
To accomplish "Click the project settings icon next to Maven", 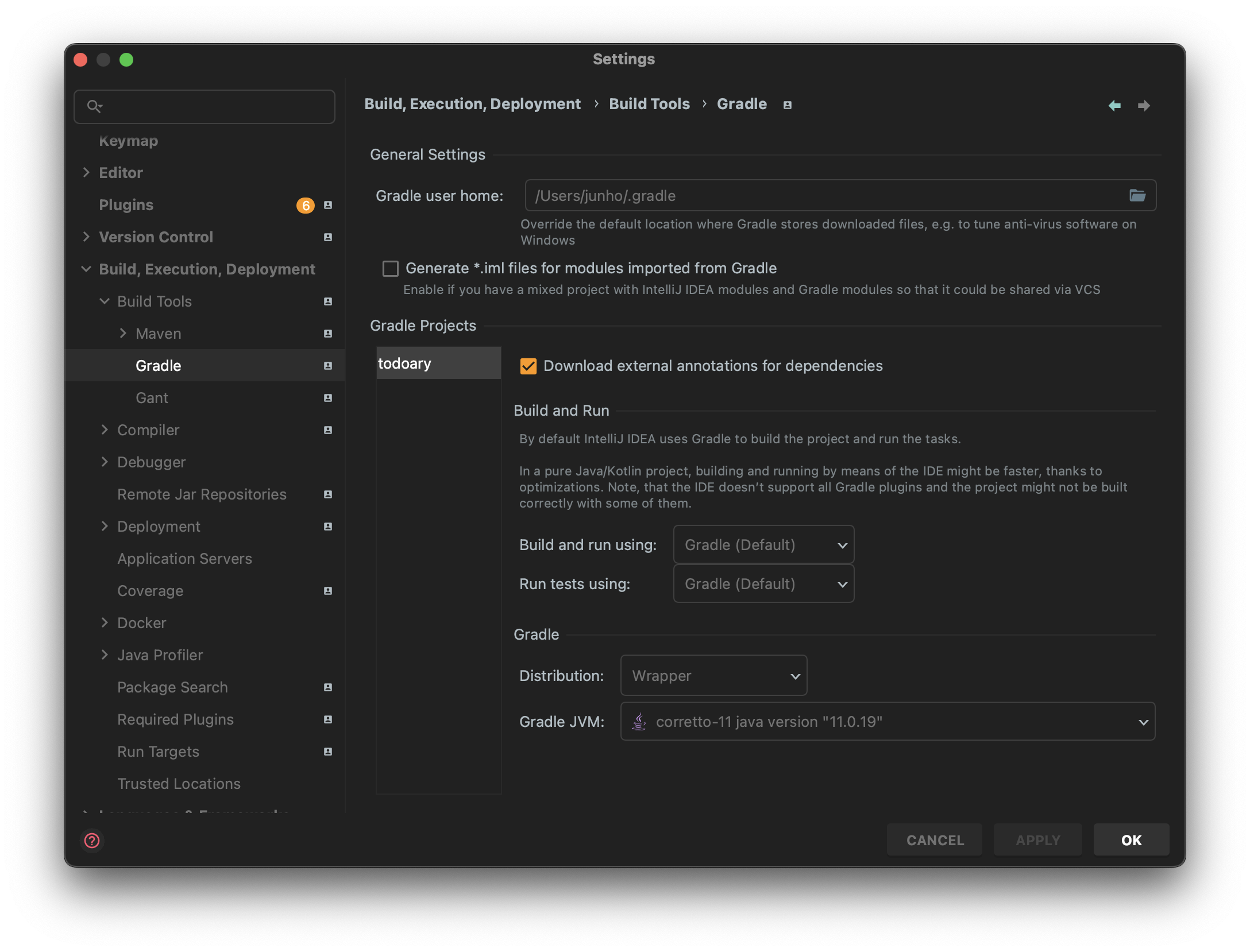I will 328,334.
